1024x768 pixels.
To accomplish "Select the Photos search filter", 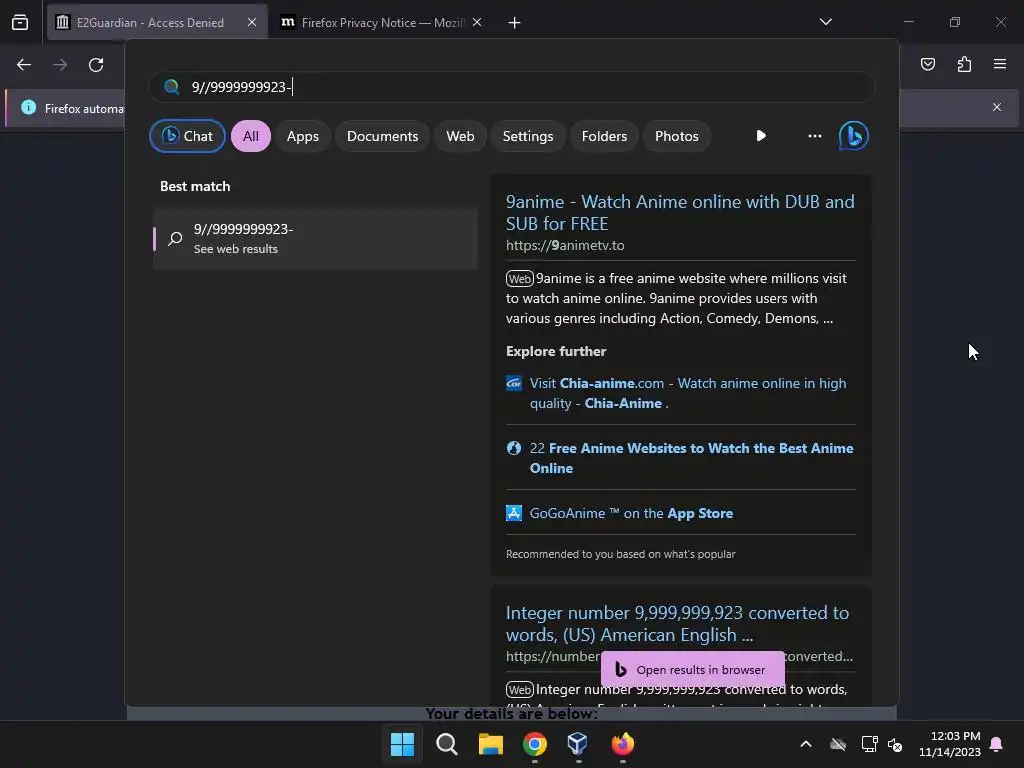I will (677, 136).
